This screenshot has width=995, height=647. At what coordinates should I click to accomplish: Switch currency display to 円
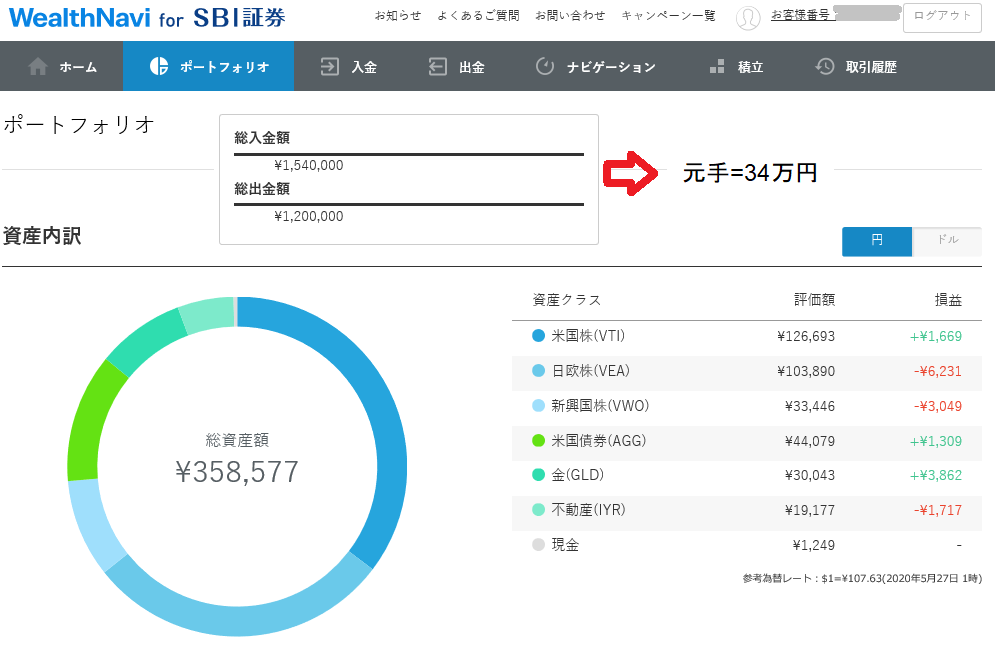tap(877, 241)
